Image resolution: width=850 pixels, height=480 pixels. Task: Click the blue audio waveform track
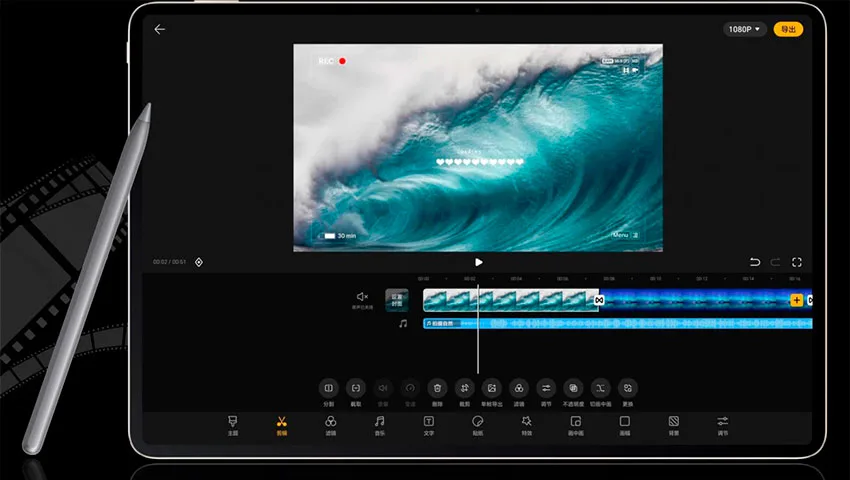point(617,323)
